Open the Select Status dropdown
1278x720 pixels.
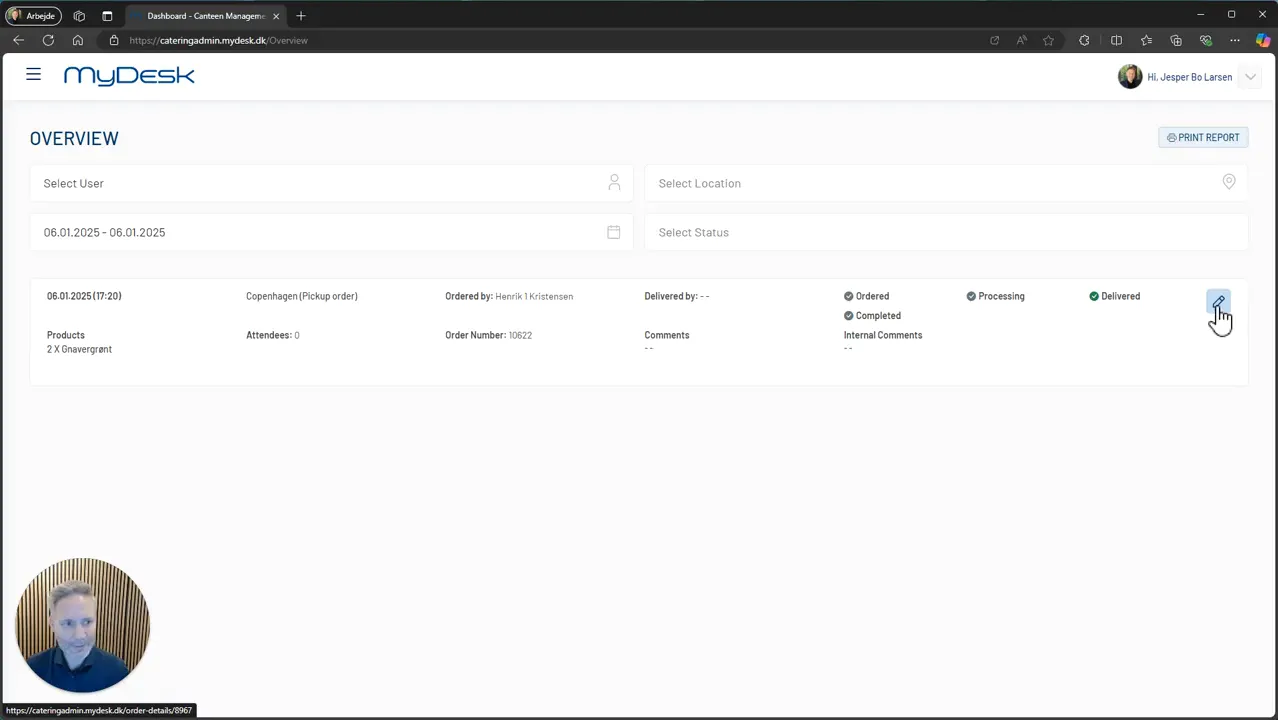click(946, 232)
